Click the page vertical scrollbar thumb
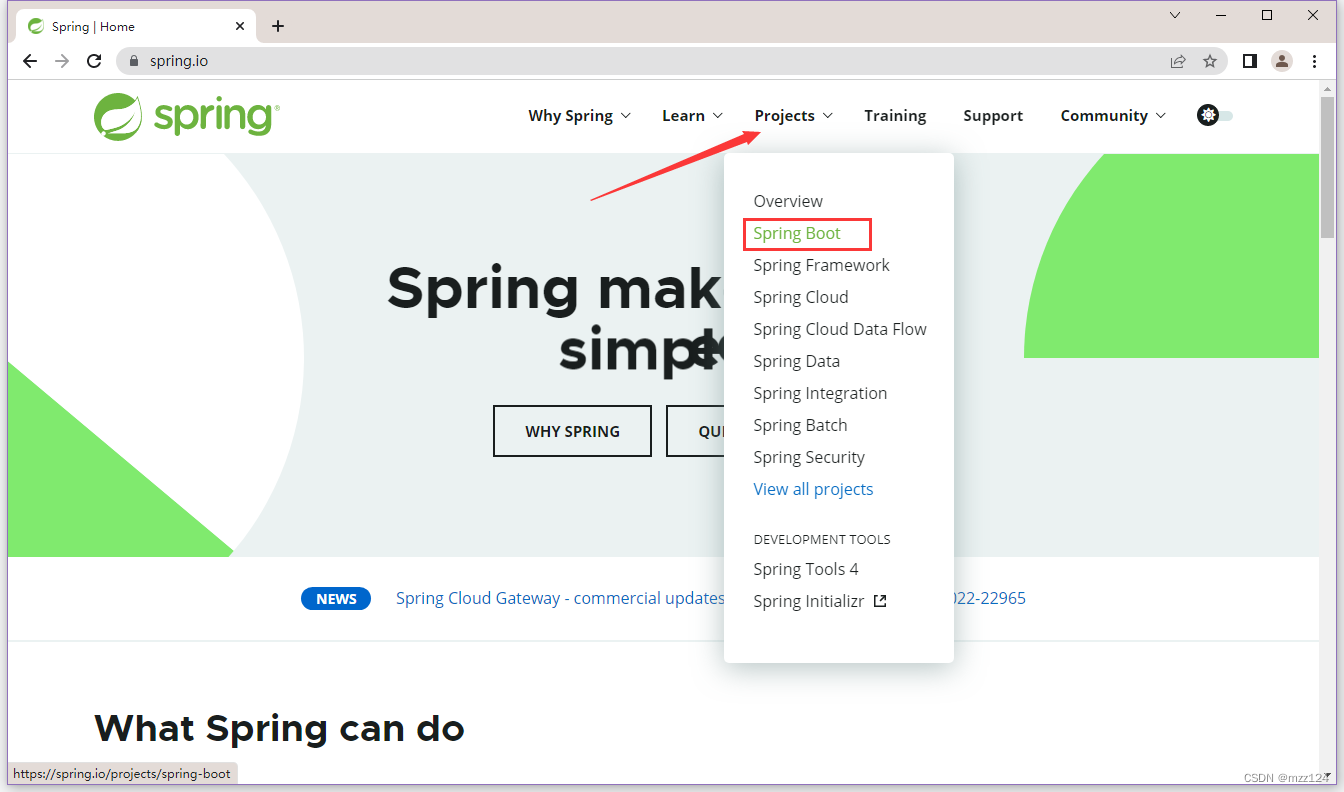1344x792 pixels. point(1327,167)
